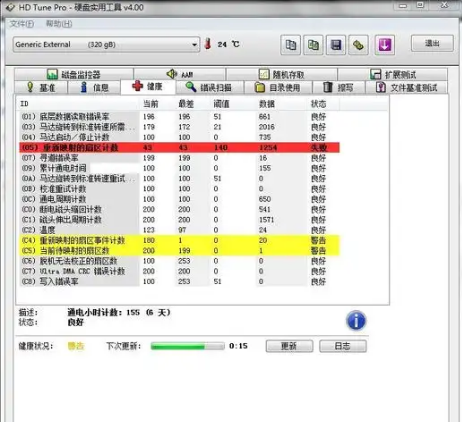Click the HD Tune Pro title bar icon
The image size is (462, 422).
click(x=10, y=7)
